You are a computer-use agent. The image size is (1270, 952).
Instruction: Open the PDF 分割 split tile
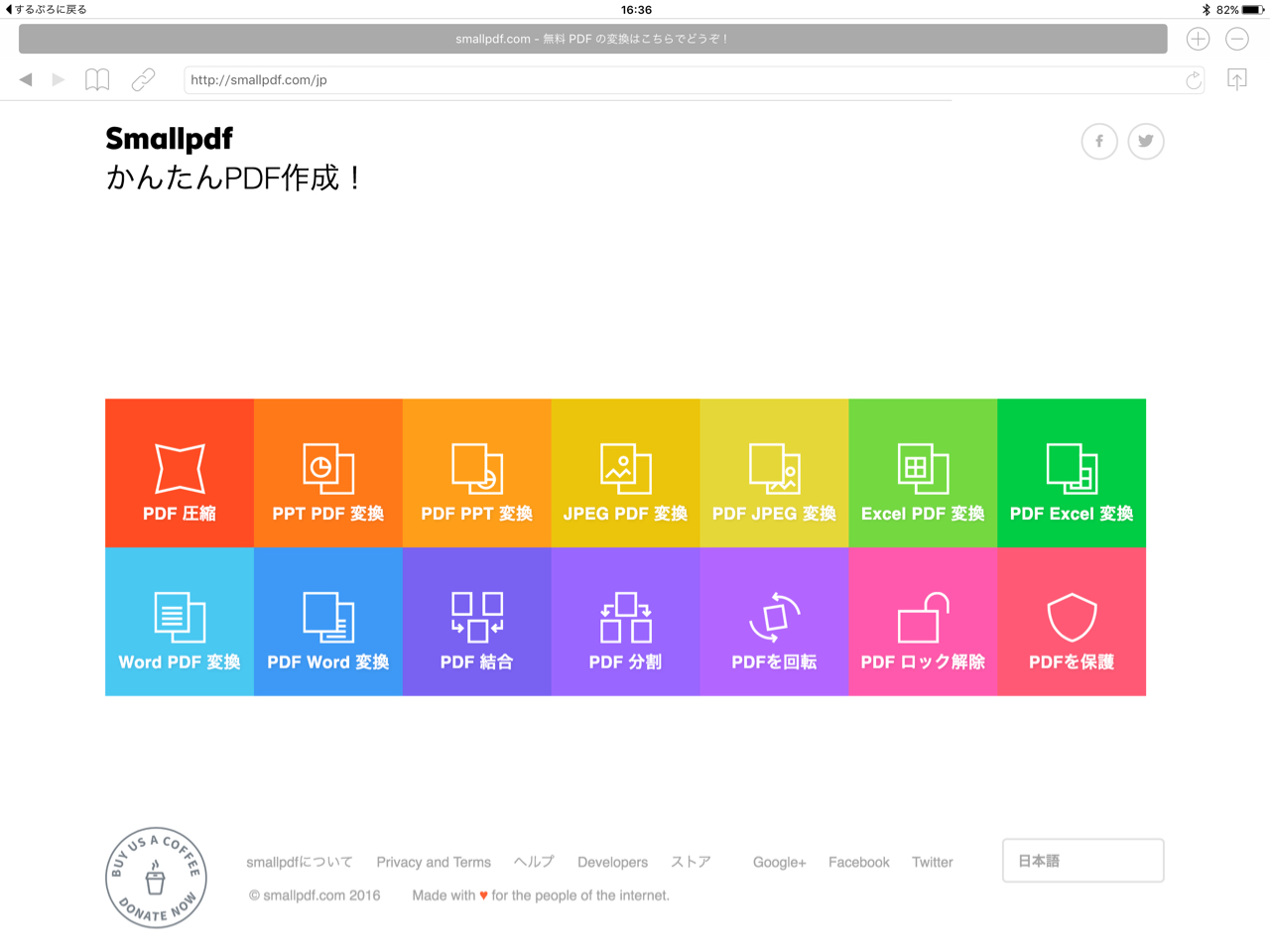pyautogui.click(x=626, y=622)
